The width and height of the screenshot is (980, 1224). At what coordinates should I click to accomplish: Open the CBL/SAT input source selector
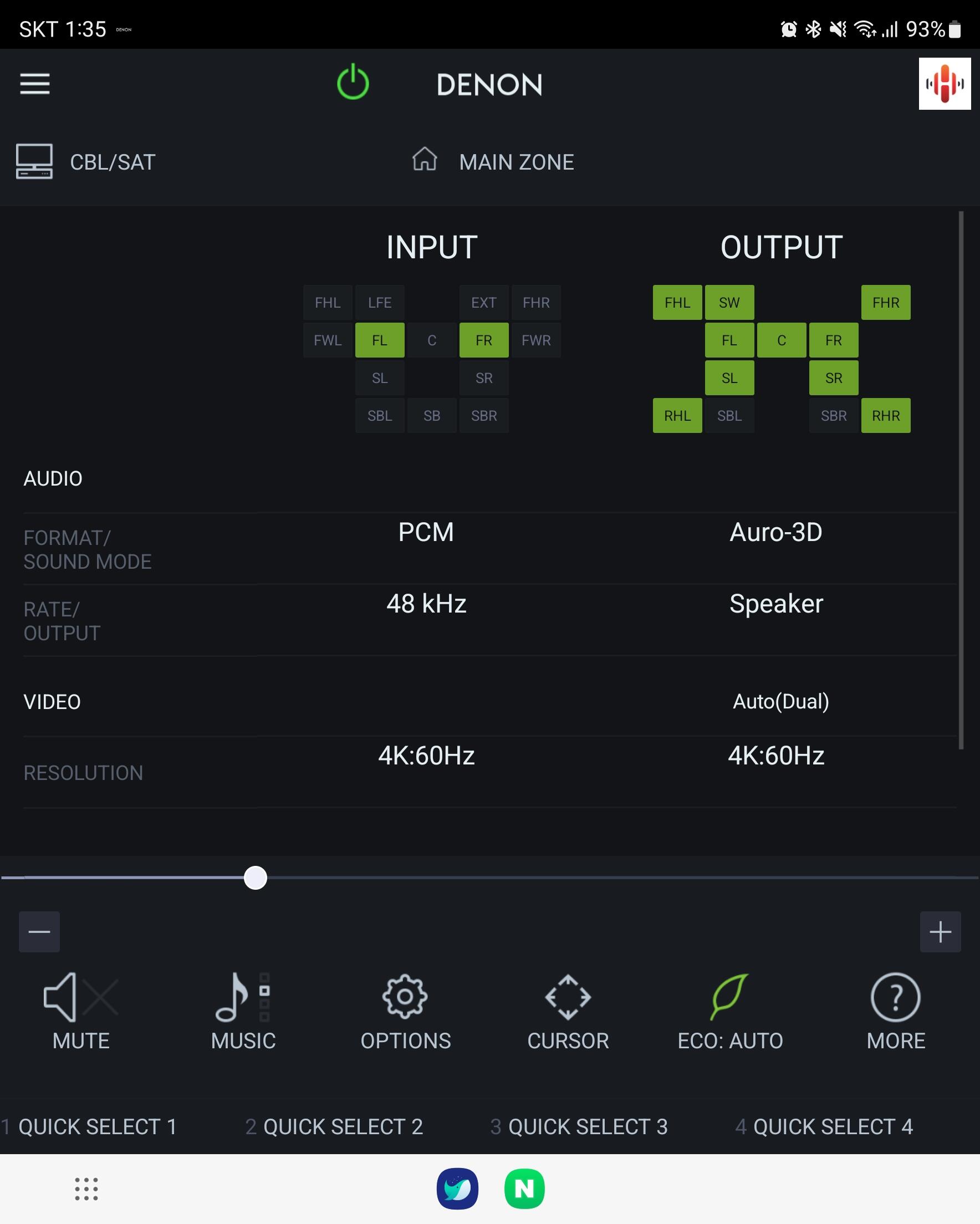point(113,162)
